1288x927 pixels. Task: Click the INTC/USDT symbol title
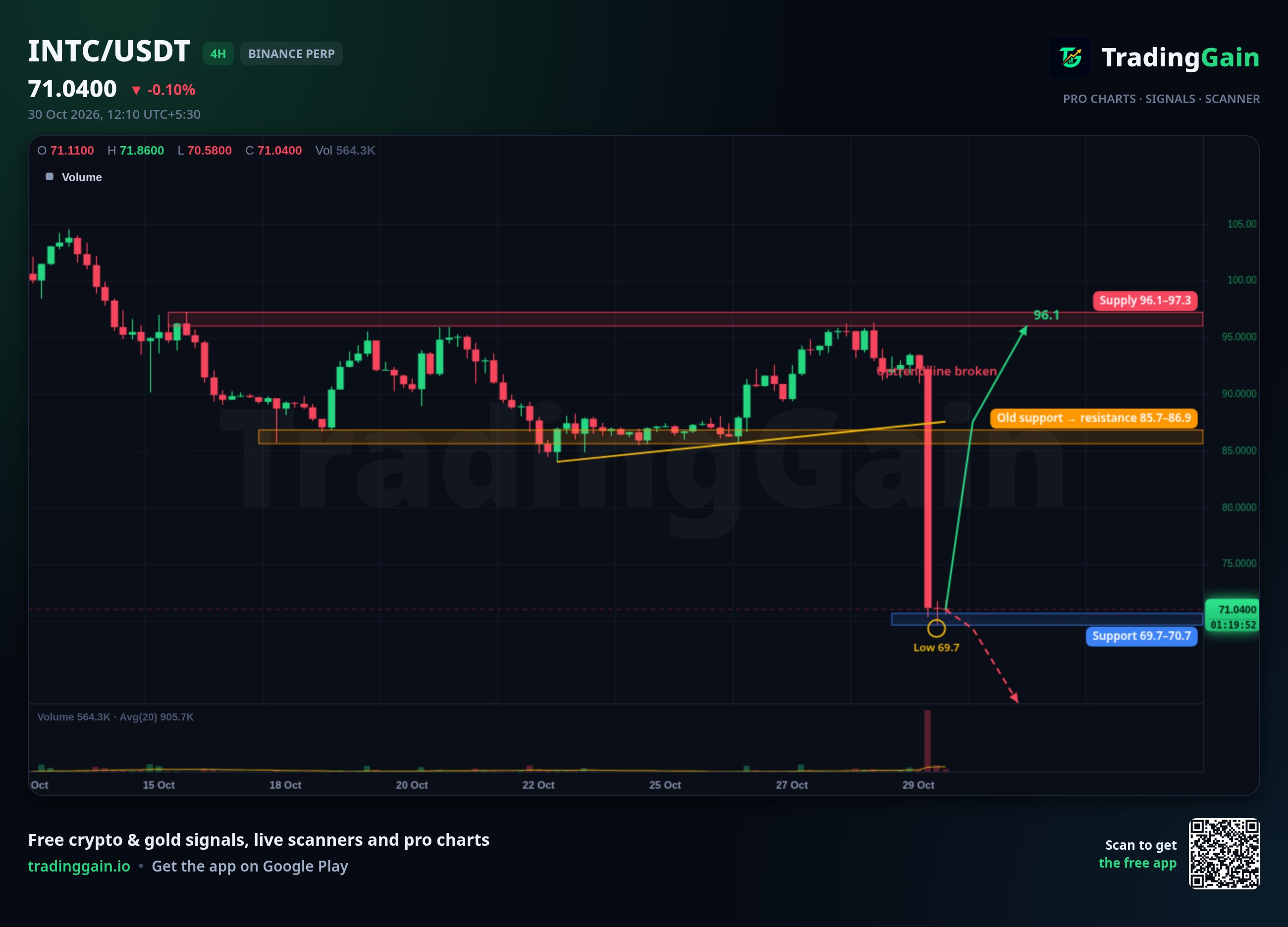(109, 51)
